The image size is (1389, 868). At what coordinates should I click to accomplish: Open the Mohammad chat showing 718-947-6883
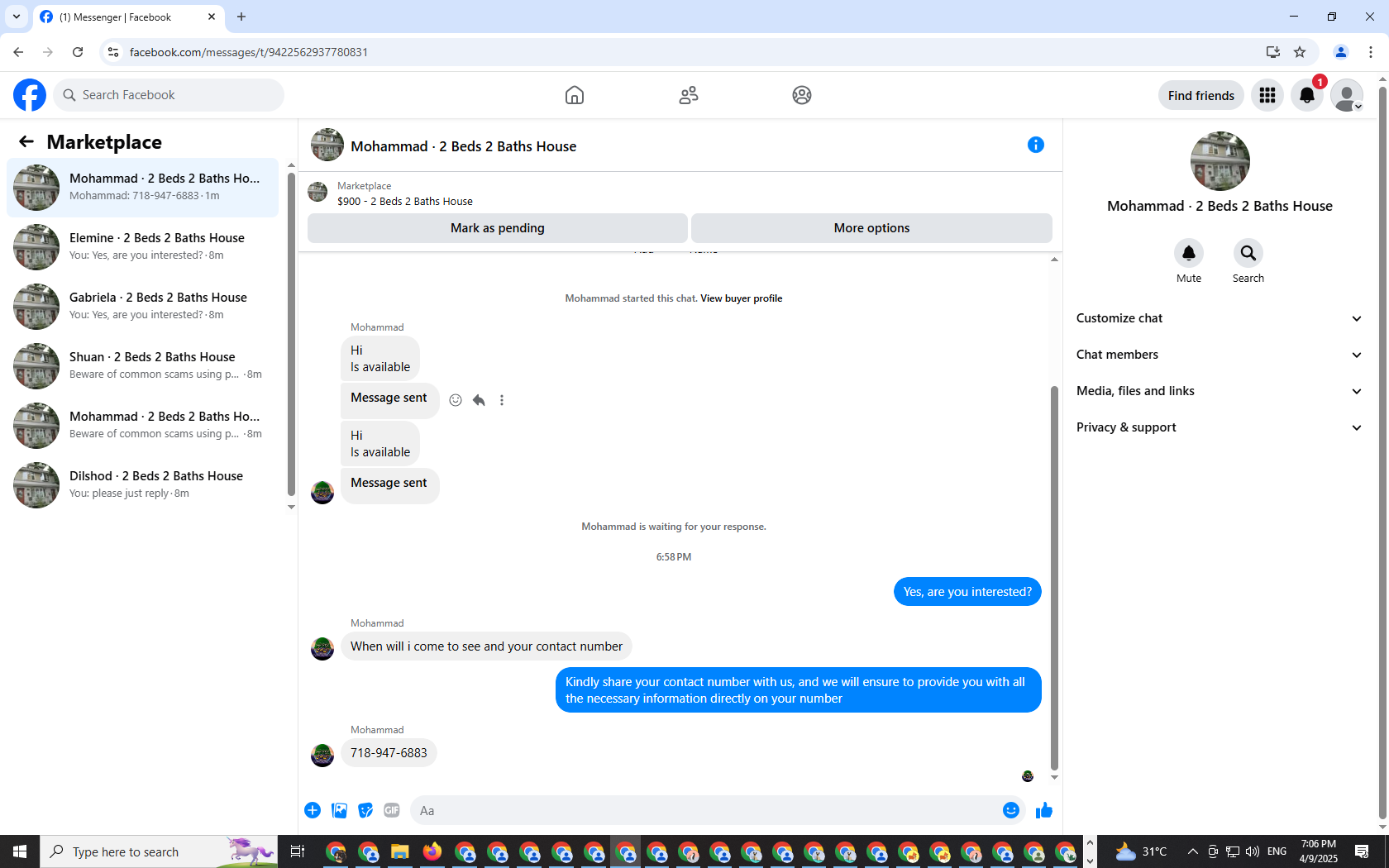tap(143, 188)
